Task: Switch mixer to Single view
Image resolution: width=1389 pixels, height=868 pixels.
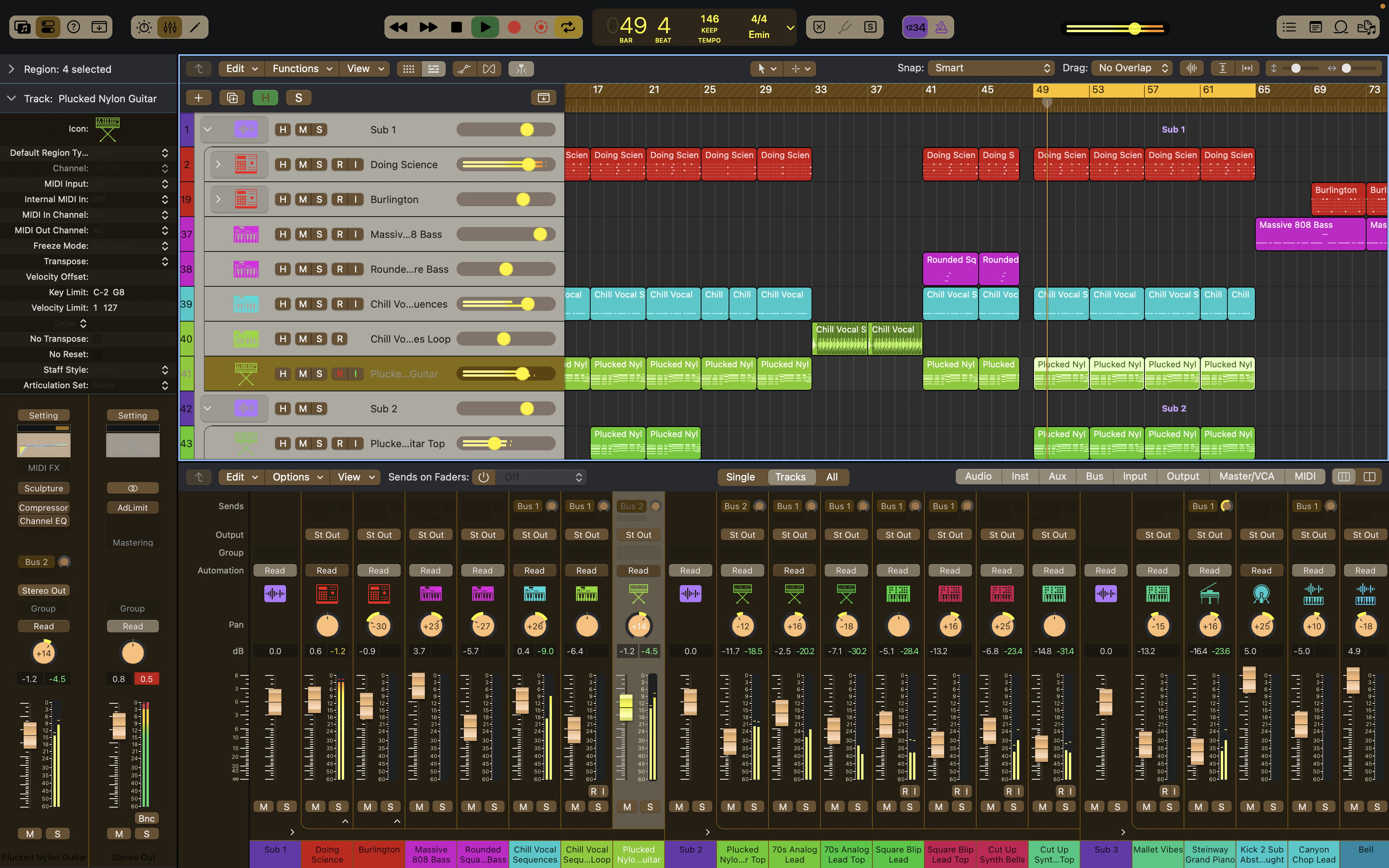Action: [x=740, y=477]
